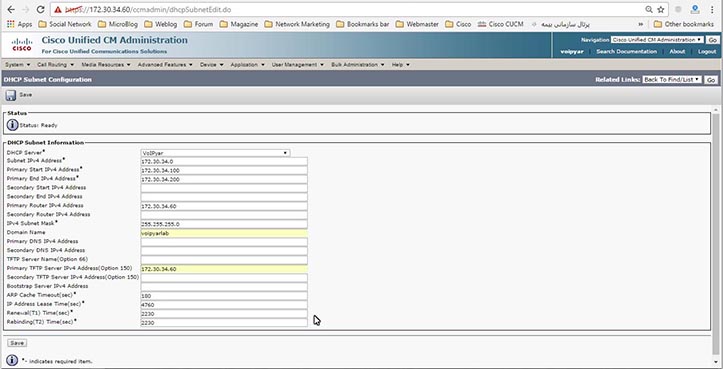Click the Save floppy disk icon
723x369 pixels.
pyautogui.click(x=10, y=95)
